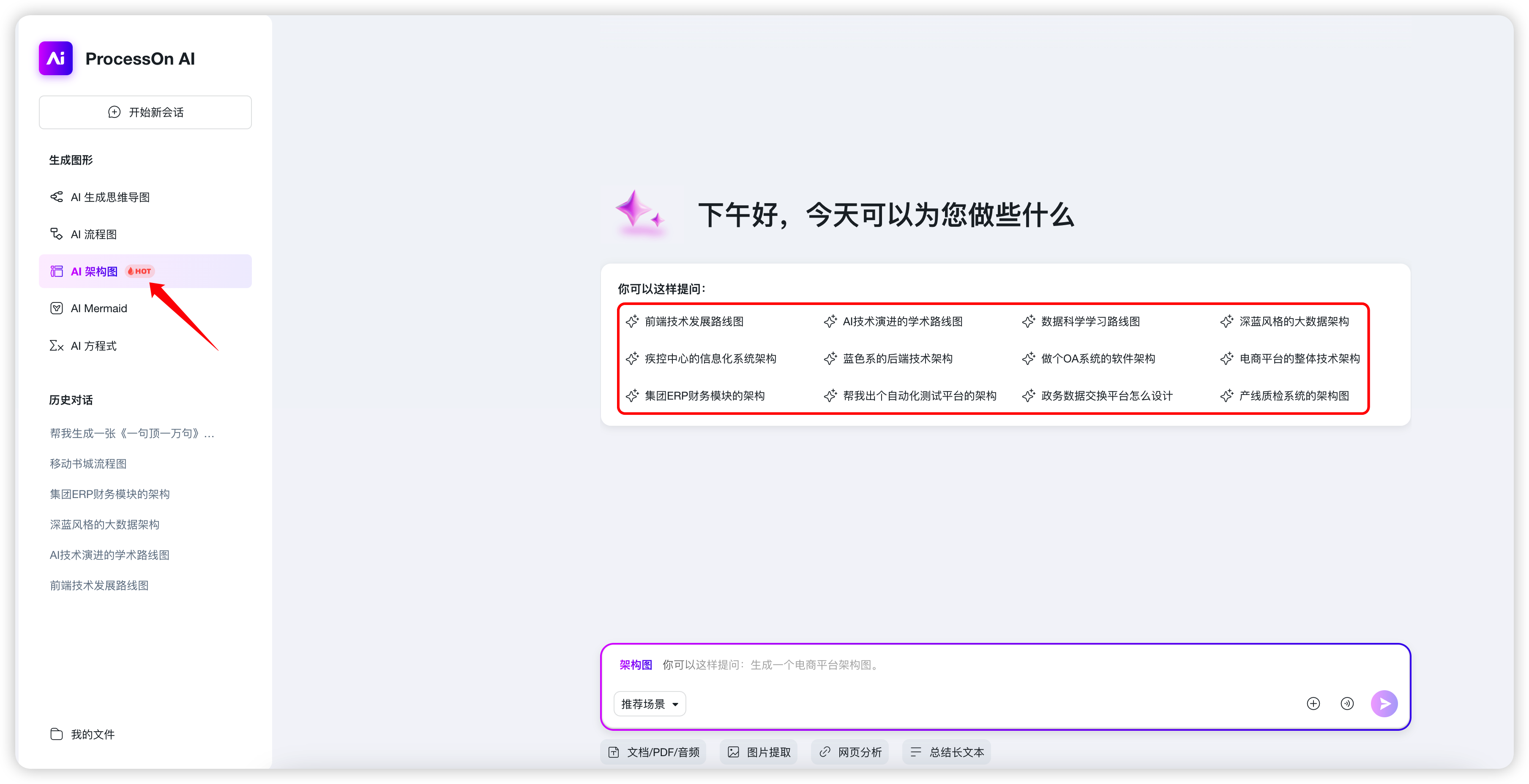Choose suggested prompt 帮我出个自动化测试平台的架构

pyautogui.click(x=910, y=396)
